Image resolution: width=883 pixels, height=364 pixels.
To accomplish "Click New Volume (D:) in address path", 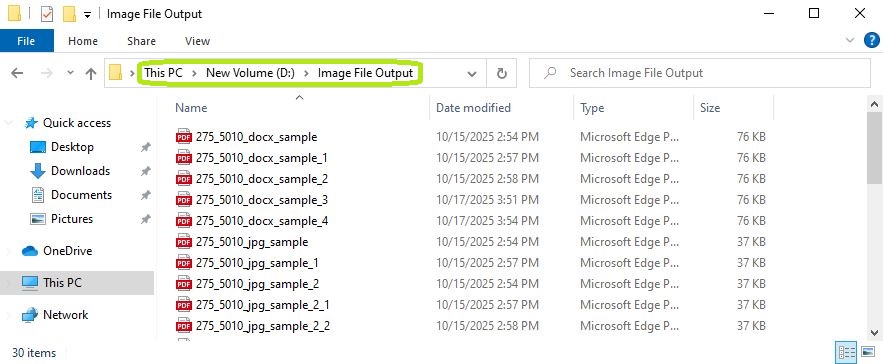I will point(250,73).
